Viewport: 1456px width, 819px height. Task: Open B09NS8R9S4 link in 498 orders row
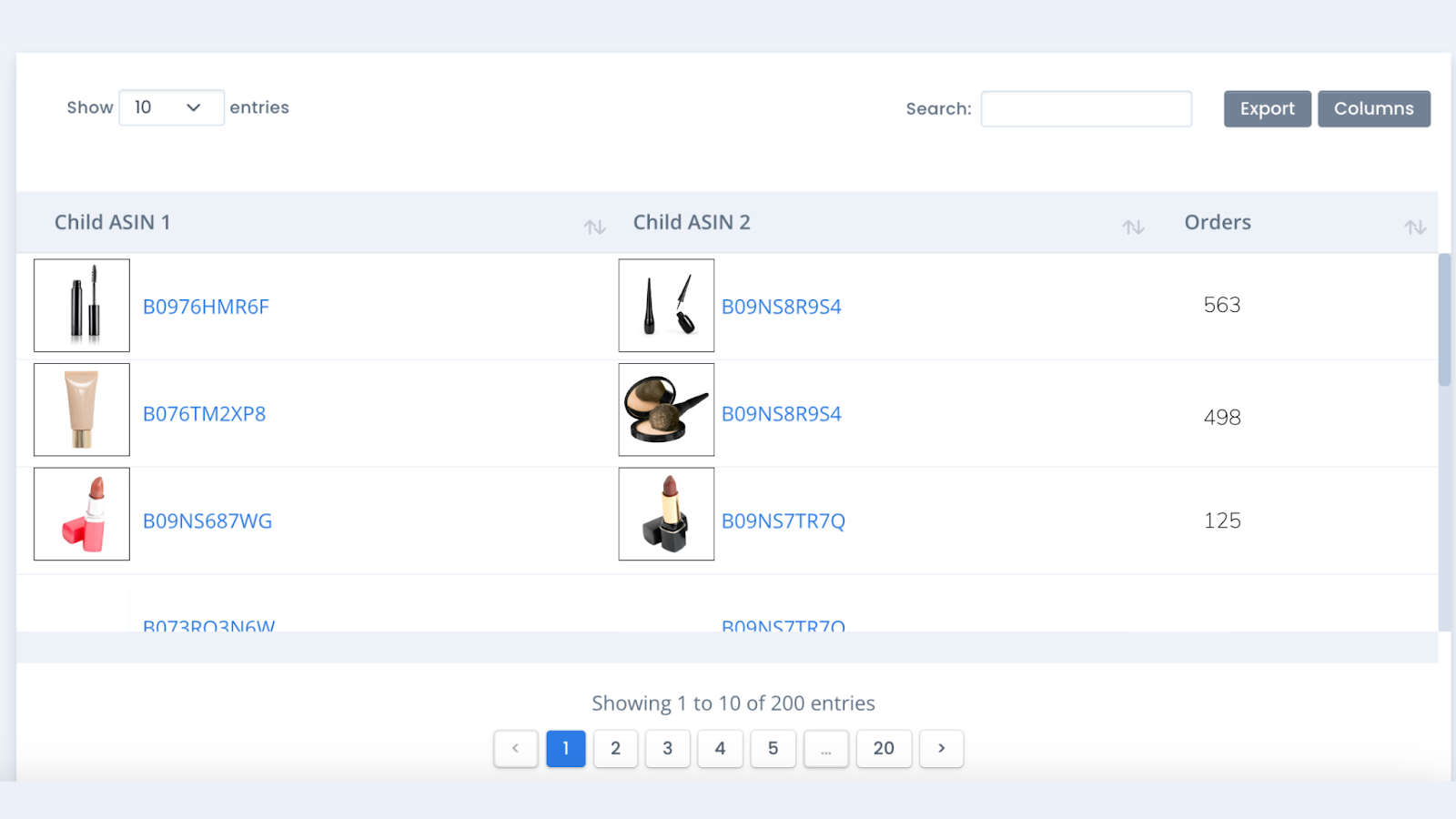click(782, 414)
